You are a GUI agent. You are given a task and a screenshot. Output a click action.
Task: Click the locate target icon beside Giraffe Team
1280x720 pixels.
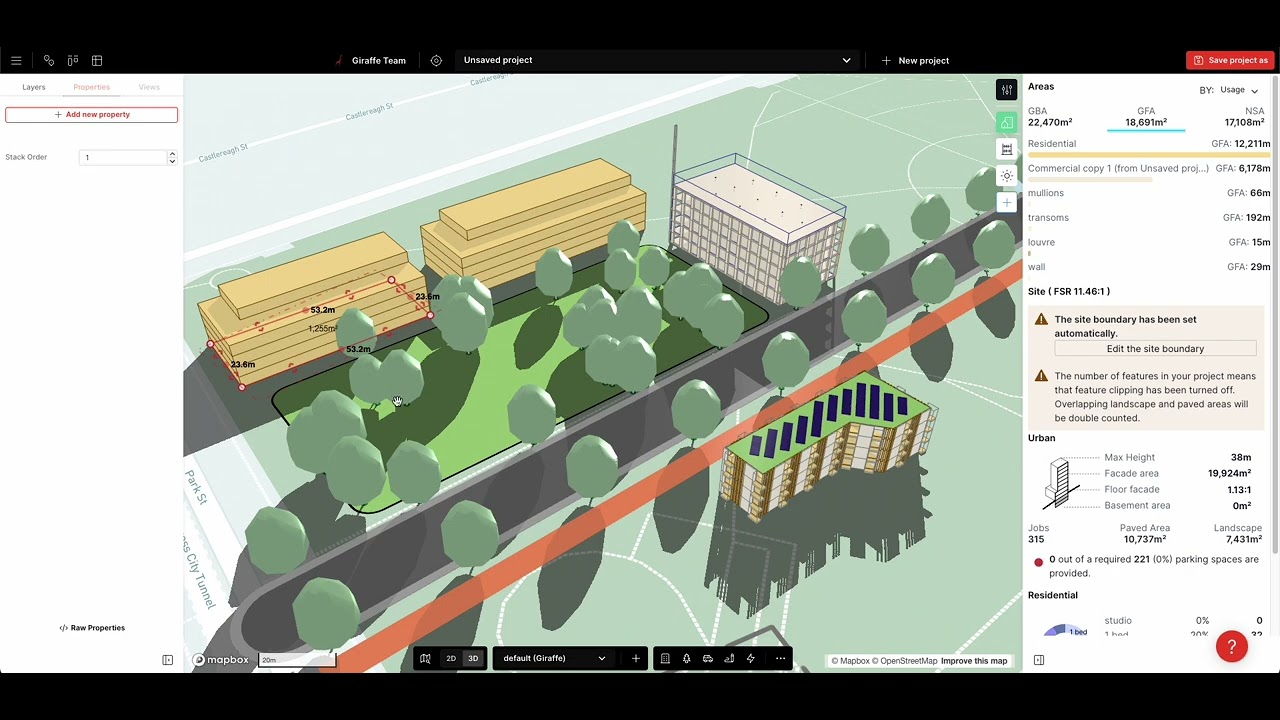436,60
